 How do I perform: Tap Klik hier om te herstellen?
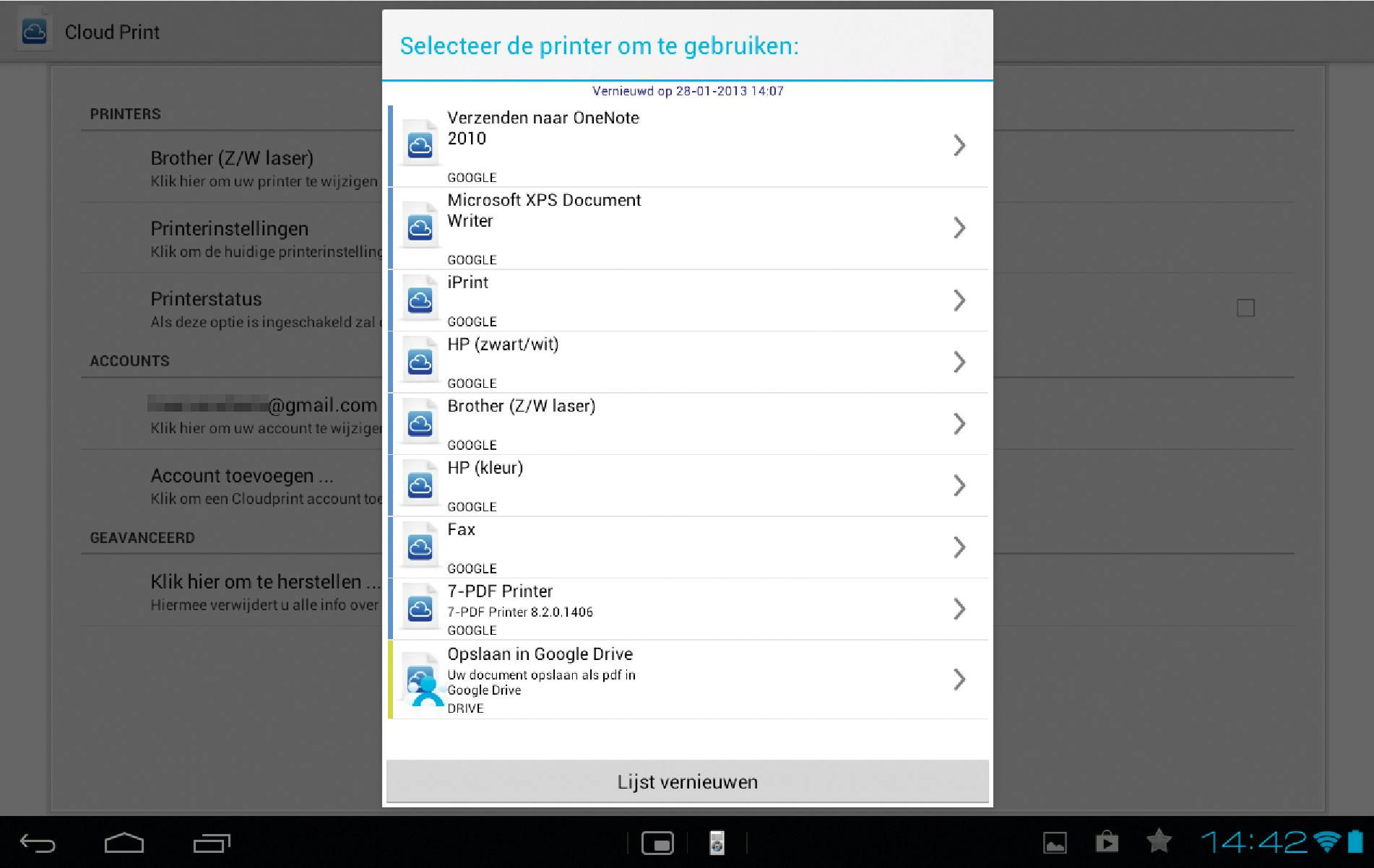pos(231,591)
